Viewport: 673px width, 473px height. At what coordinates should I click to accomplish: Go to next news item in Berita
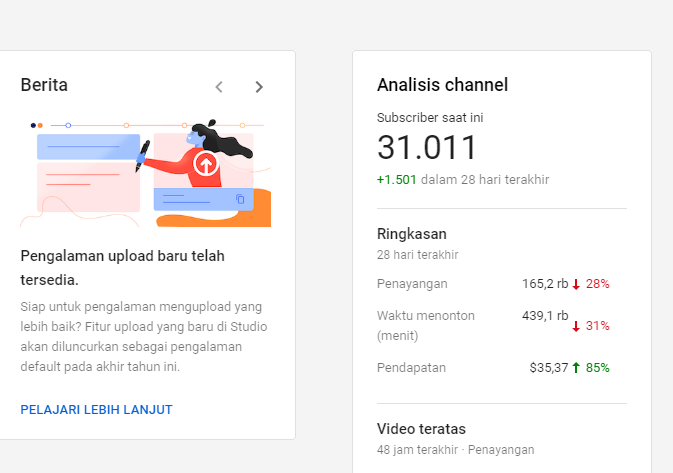(259, 87)
